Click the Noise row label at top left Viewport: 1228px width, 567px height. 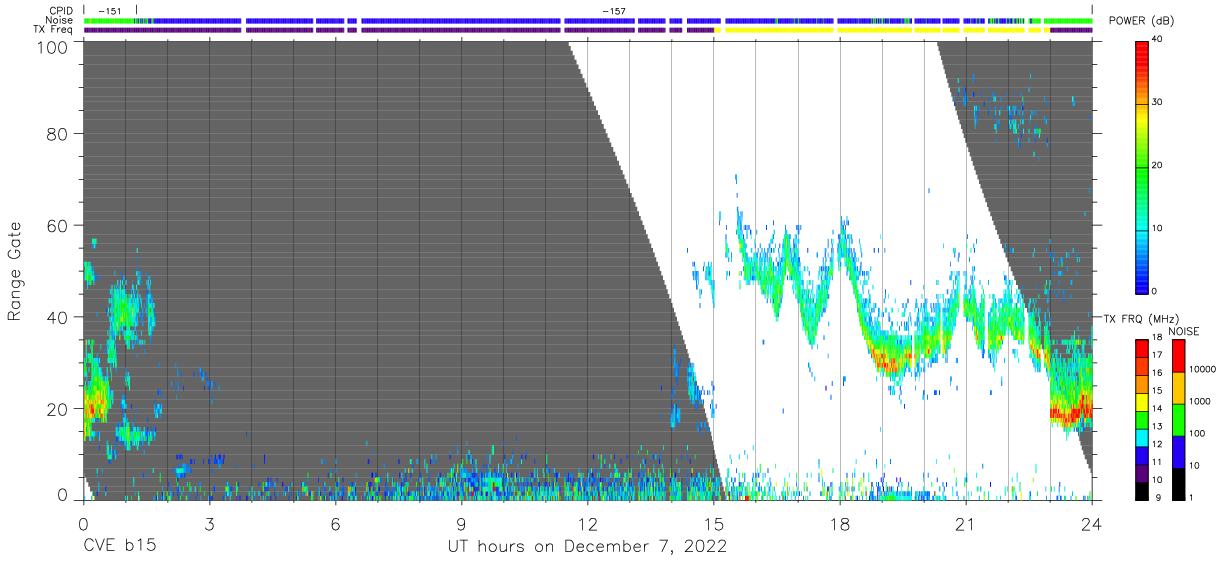[60, 20]
